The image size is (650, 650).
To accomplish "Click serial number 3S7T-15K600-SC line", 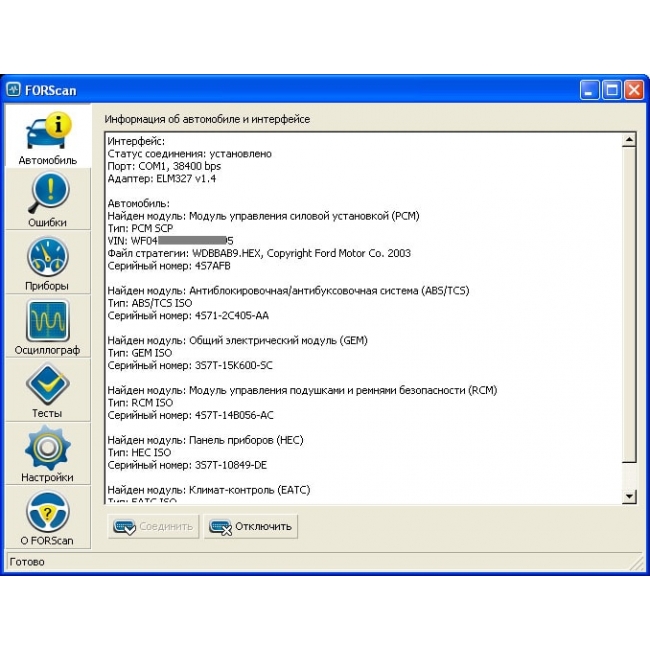I will (x=190, y=365).
